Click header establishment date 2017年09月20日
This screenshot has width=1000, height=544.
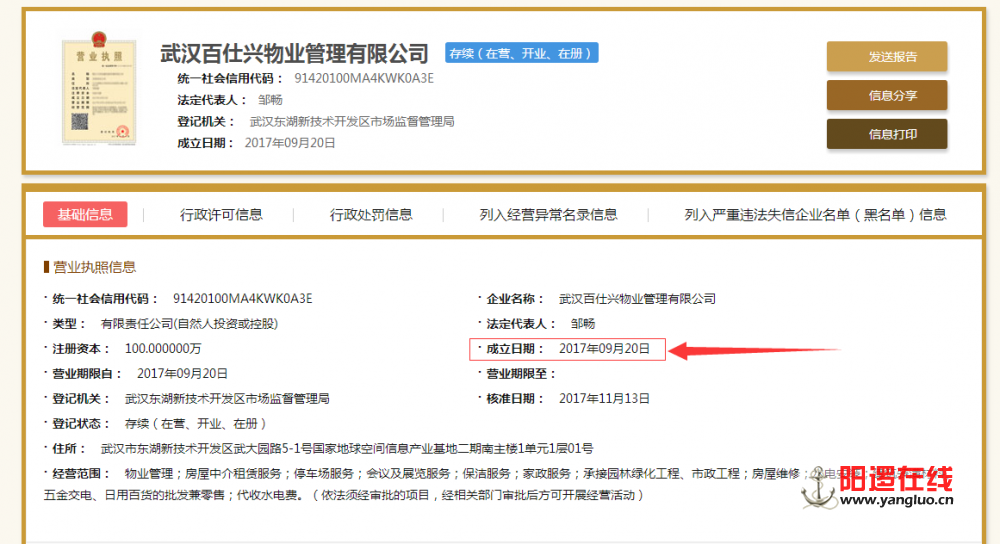290,143
